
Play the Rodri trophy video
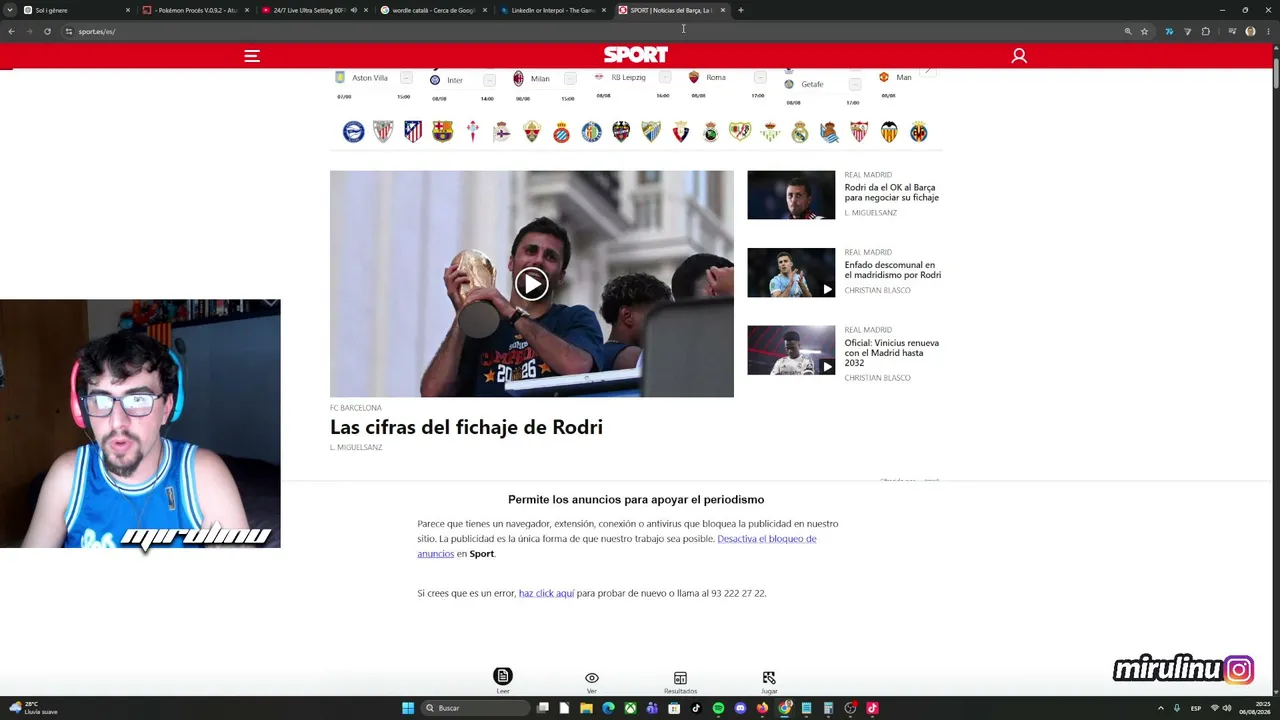[x=532, y=284]
